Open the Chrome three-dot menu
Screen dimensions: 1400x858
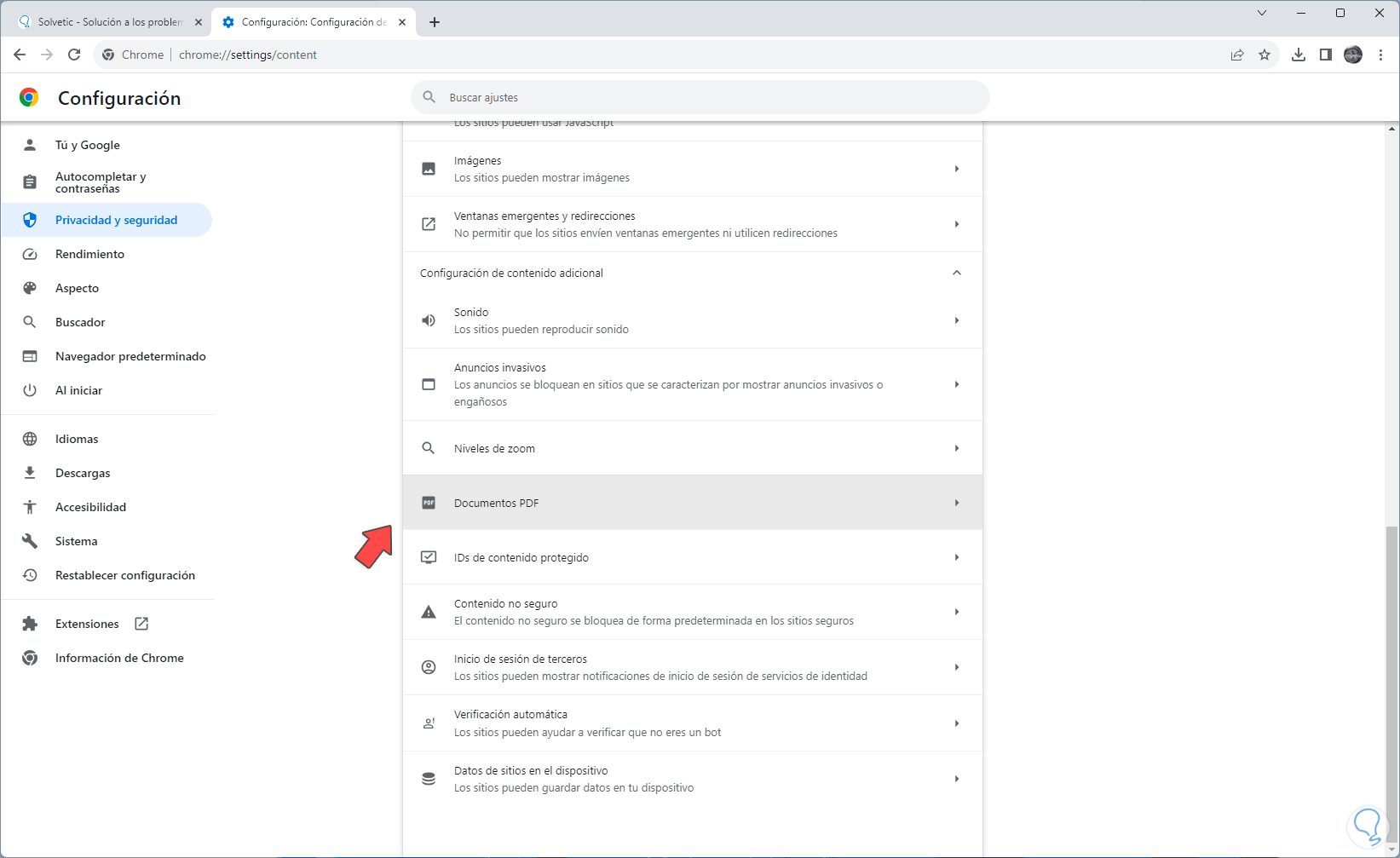click(x=1380, y=55)
